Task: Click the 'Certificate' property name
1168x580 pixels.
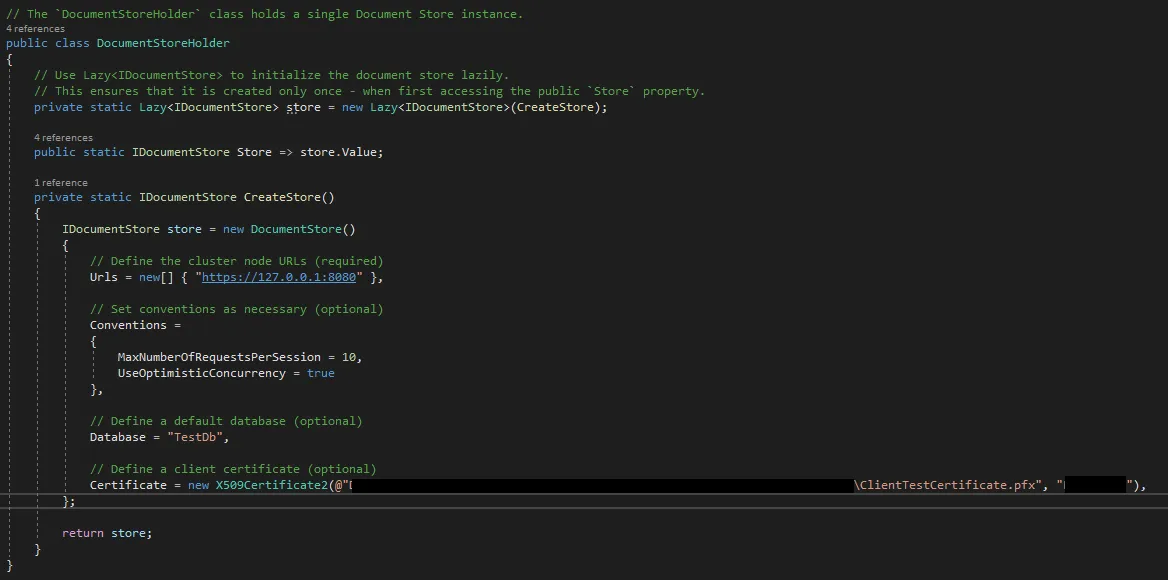Action: click(x=128, y=485)
